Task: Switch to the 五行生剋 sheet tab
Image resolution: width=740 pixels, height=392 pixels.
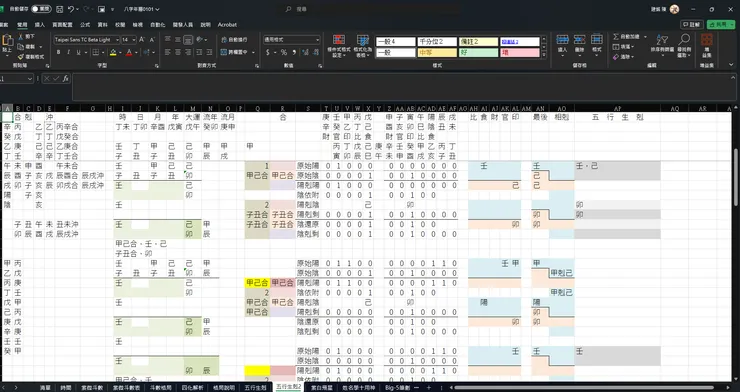Action: (x=255, y=388)
